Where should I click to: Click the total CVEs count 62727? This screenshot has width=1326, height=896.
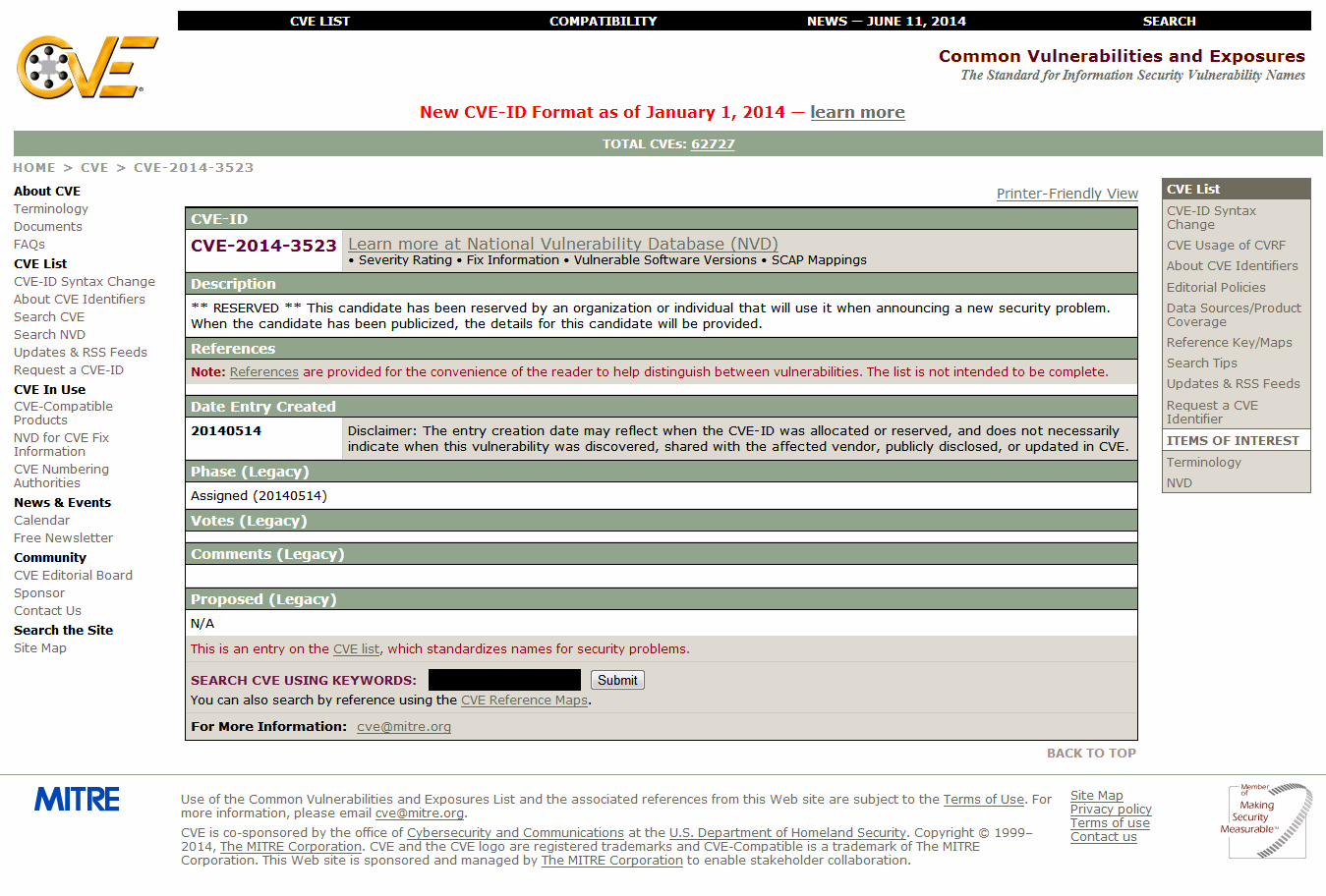coord(713,144)
